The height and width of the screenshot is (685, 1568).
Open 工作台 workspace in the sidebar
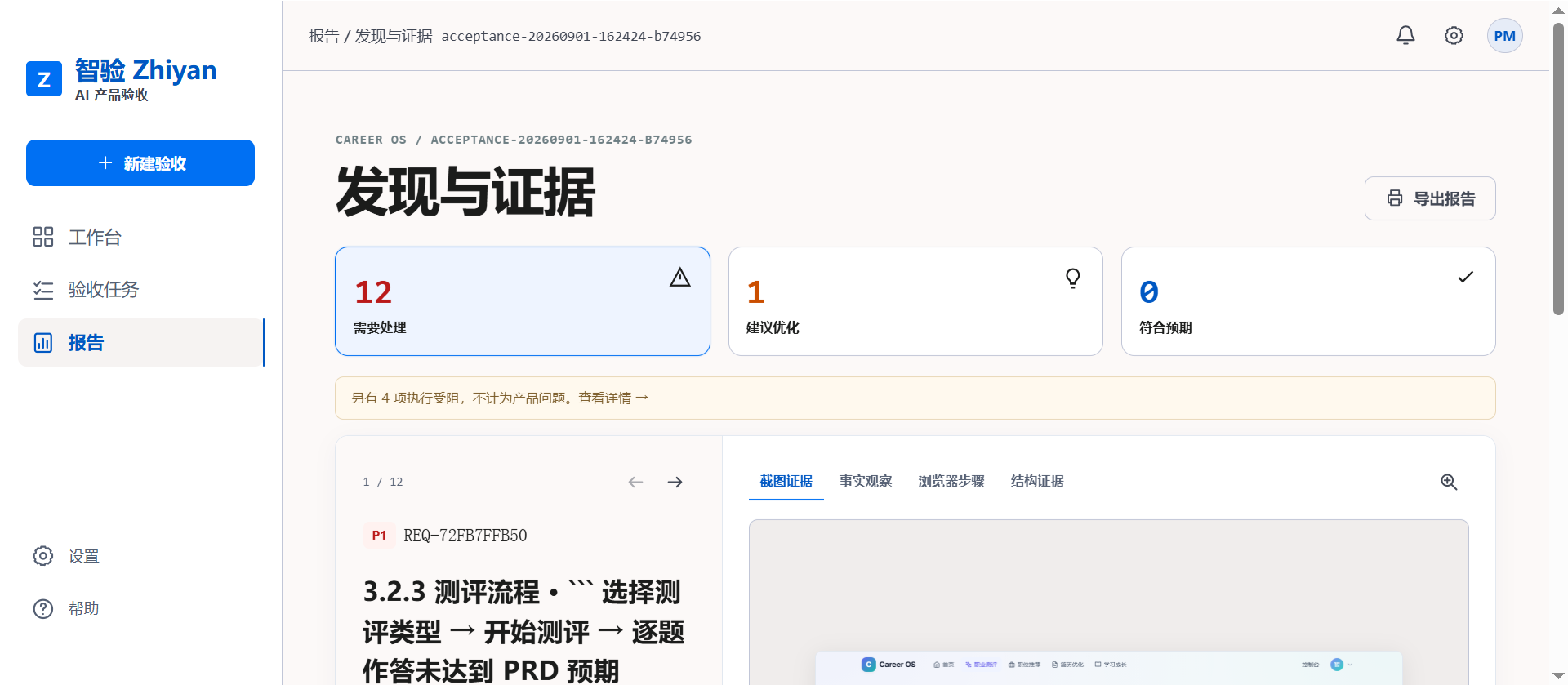pyautogui.click(x=140, y=237)
